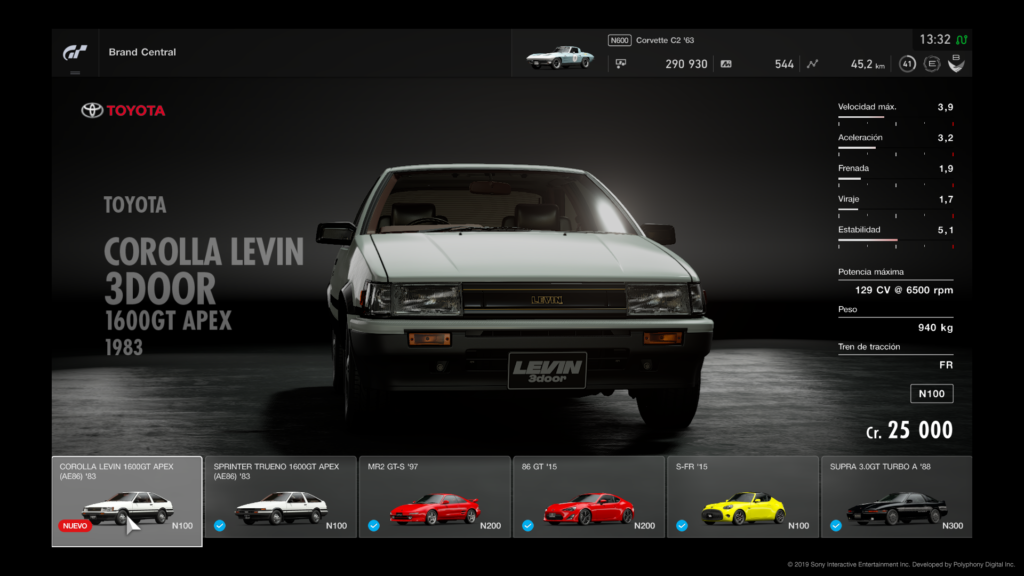Click the Toyota brand logo

[123, 110]
